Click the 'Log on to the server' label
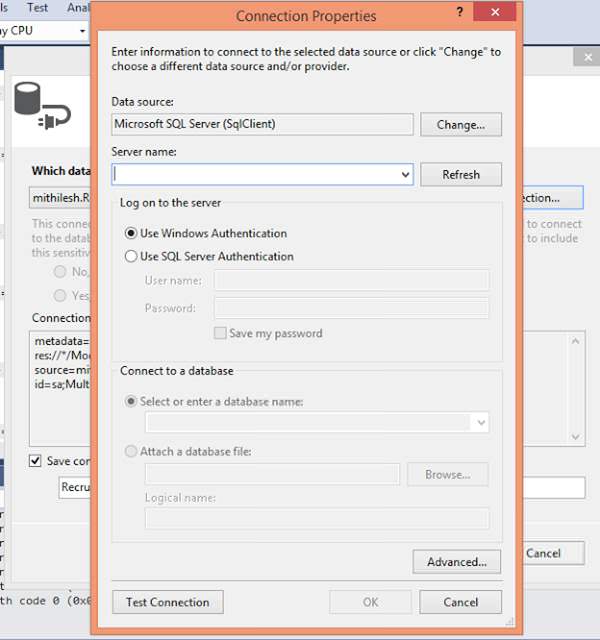Viewport: 600px width, 640px height. [x=170, y=203]
